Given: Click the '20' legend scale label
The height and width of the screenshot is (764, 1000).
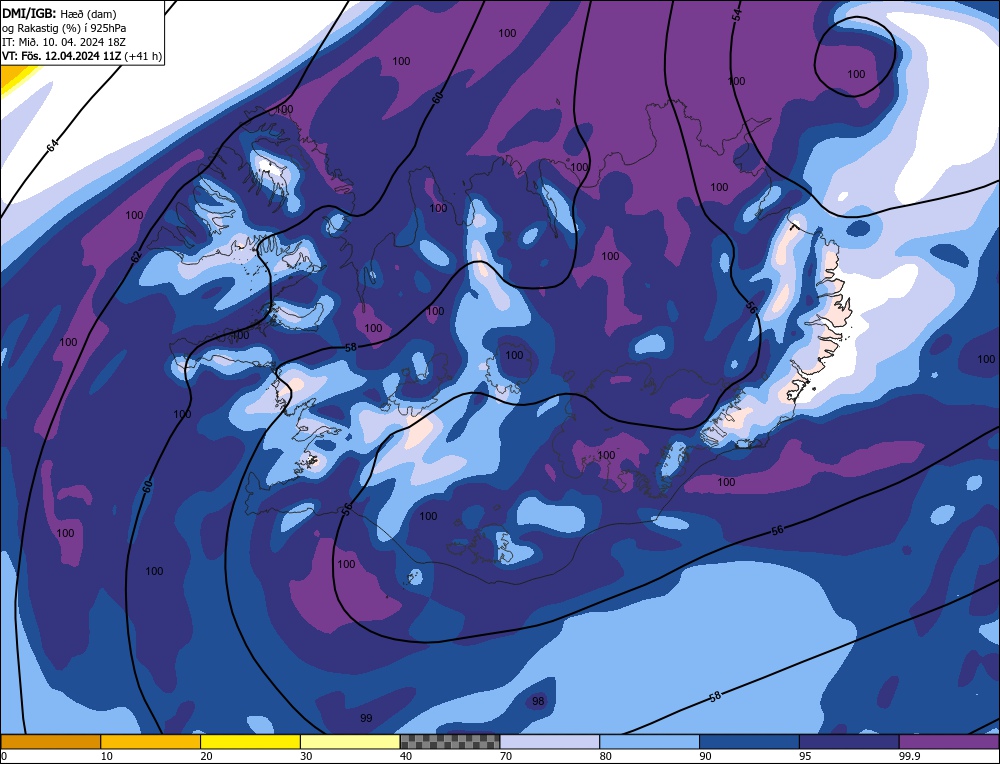Looking at the screenshot, I should coord(207,756).
